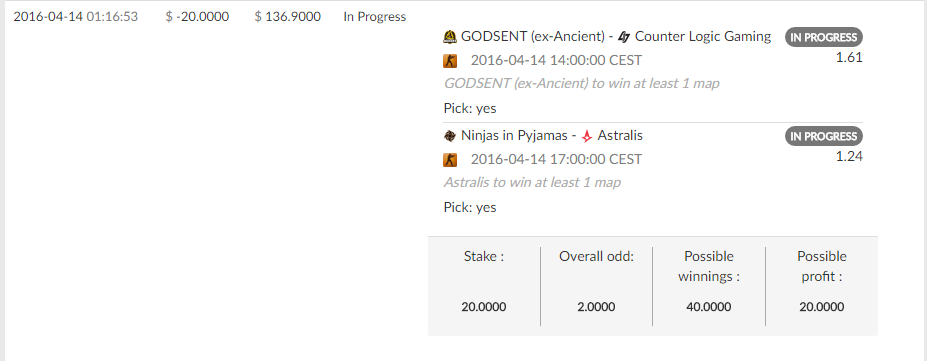Click the bet date 2016-04-14 01:16:53

coord(76,17)
